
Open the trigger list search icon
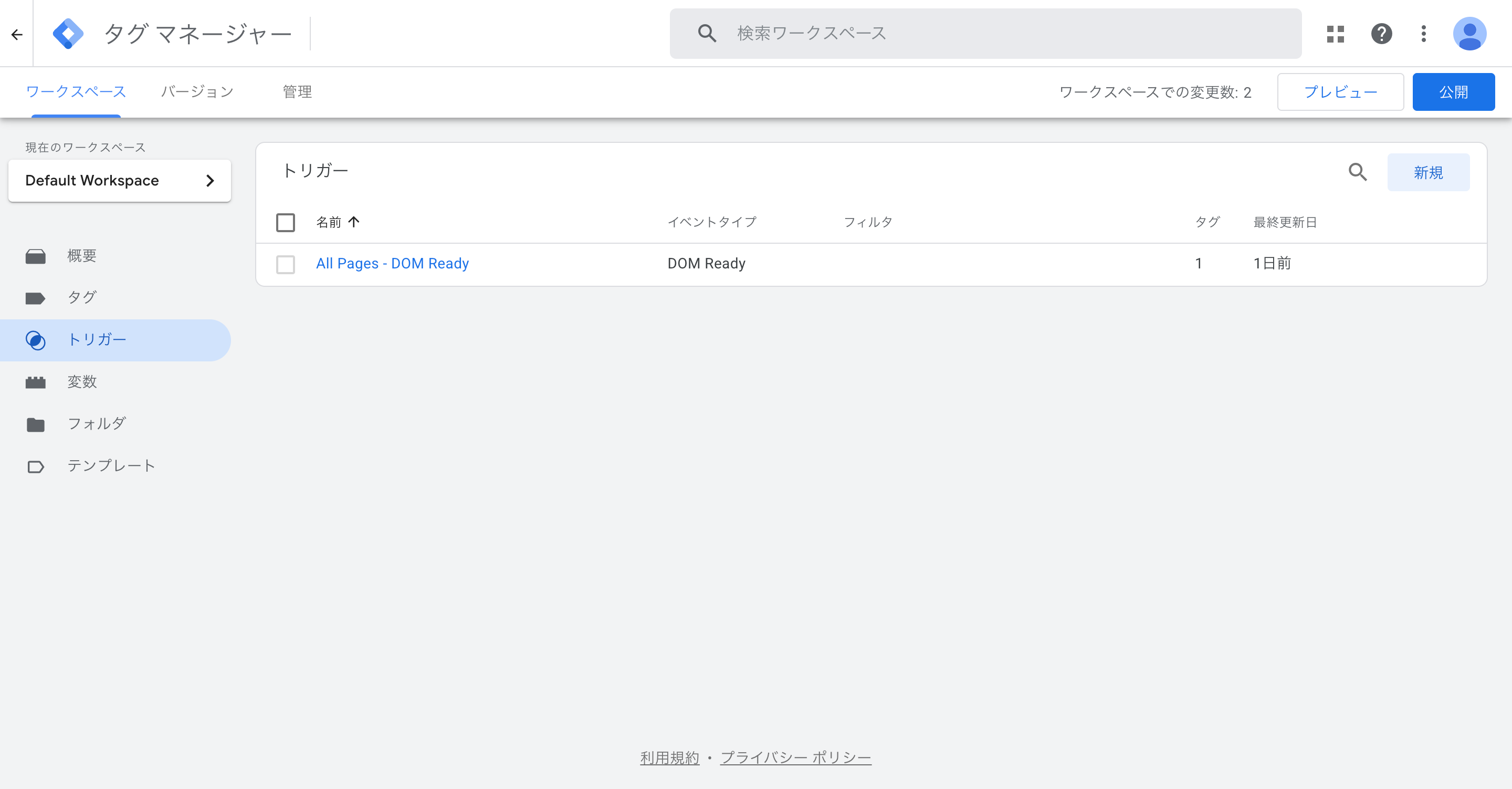(1358, 172)
